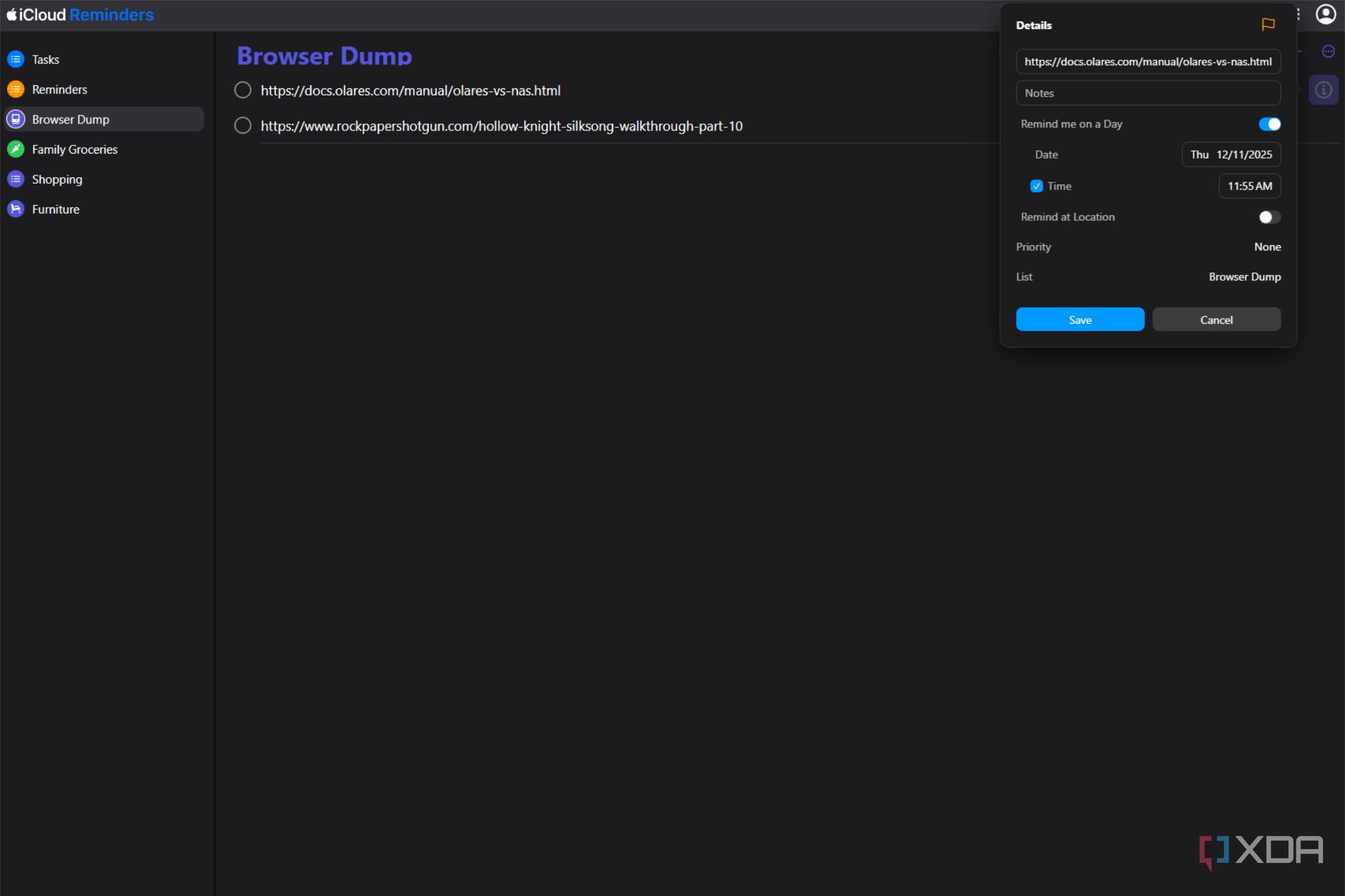Change List from Browser Dump
Screen dimensions: 1345x896
1244,277
